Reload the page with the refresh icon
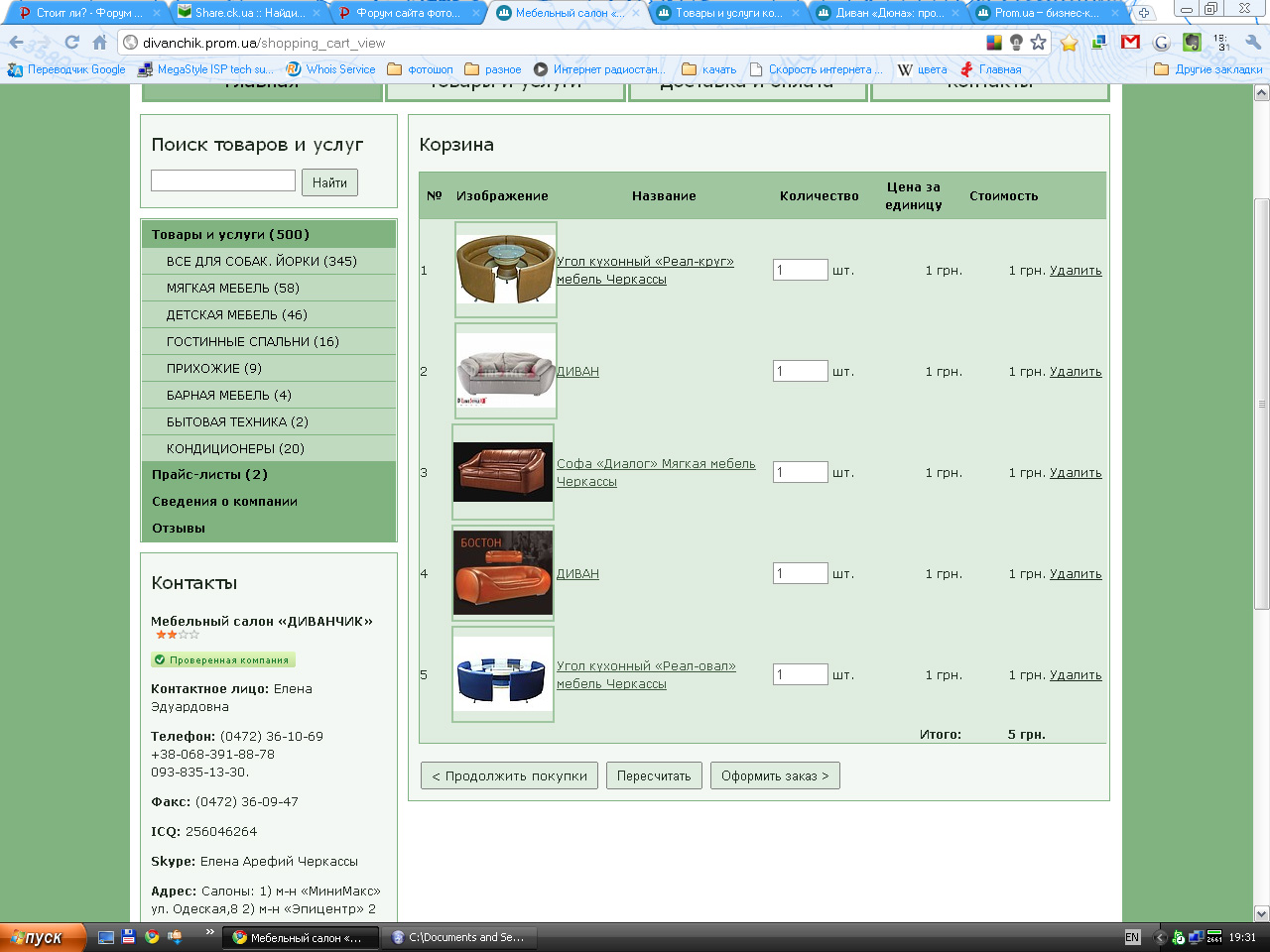 [x=71, y=43]
